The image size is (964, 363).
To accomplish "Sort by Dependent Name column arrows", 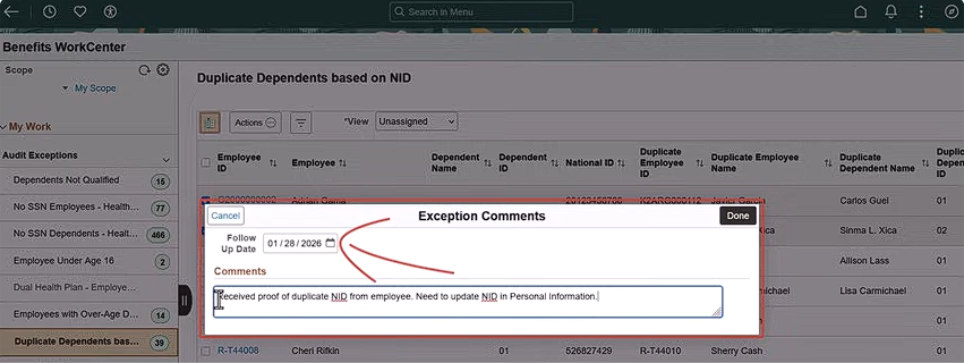I will 488,163.
